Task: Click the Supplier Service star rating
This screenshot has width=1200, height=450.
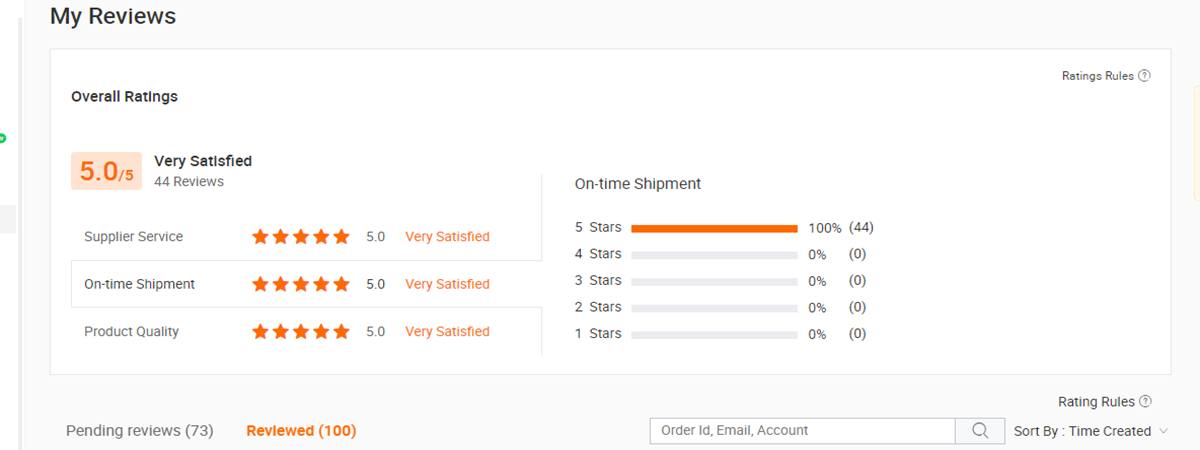Action: coord(300,237)
